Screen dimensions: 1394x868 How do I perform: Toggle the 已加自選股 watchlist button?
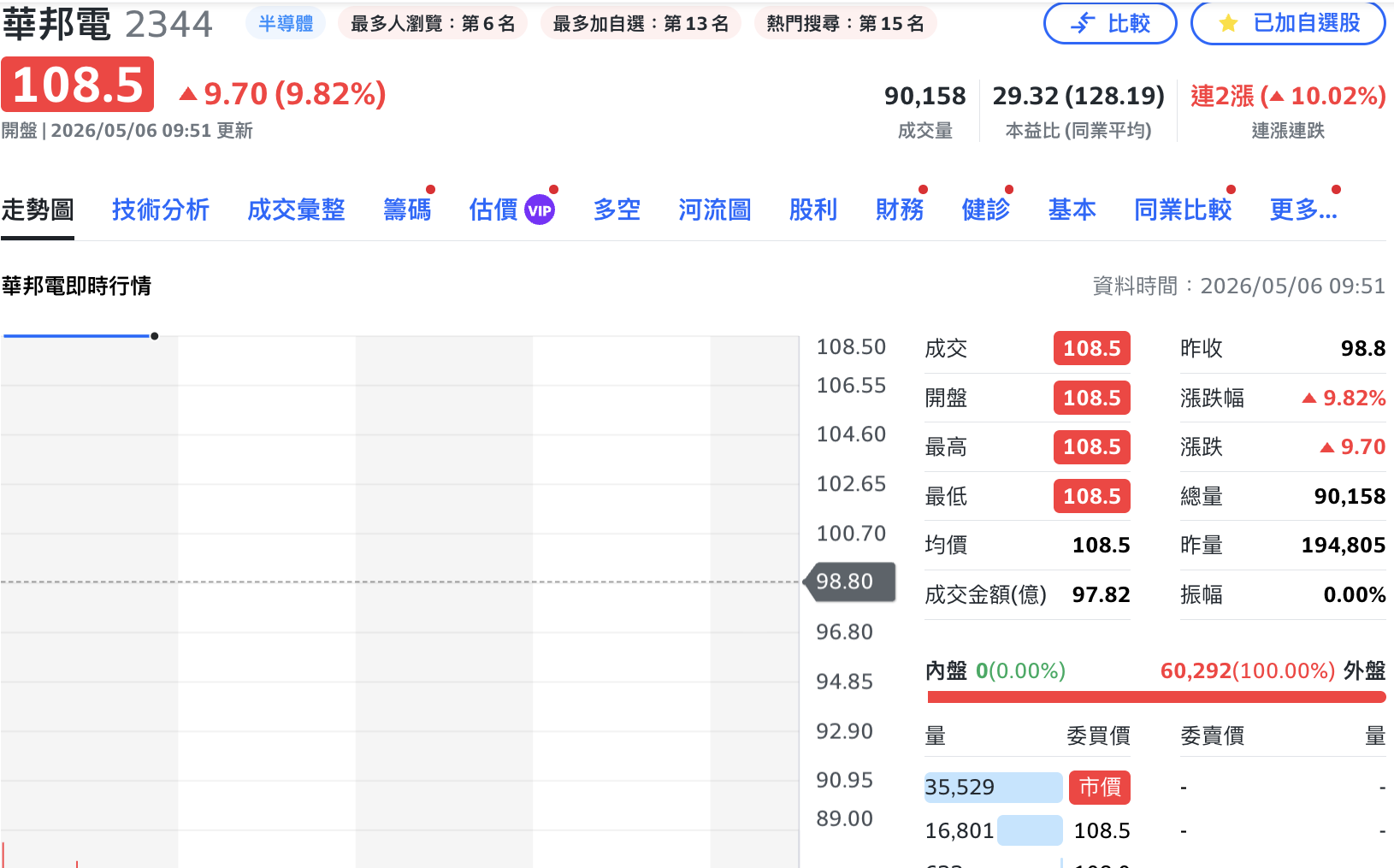[x=1288, y=23]
